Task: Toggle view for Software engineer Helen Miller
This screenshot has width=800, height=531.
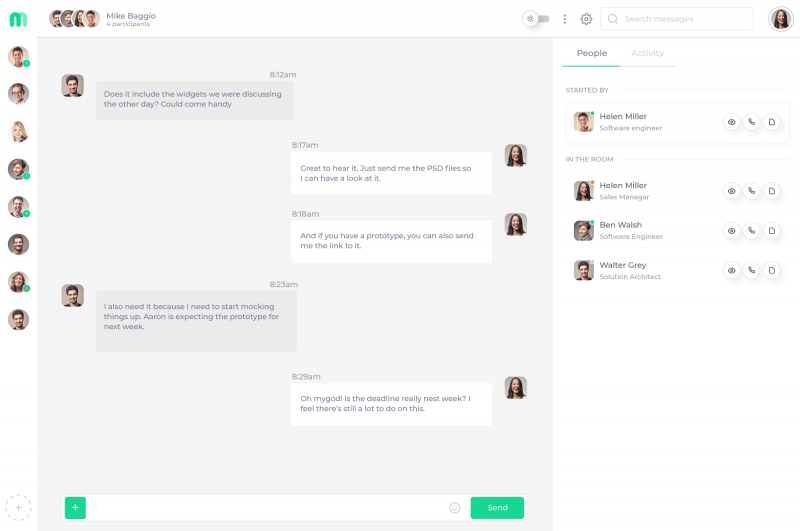Action: (731, 122)
